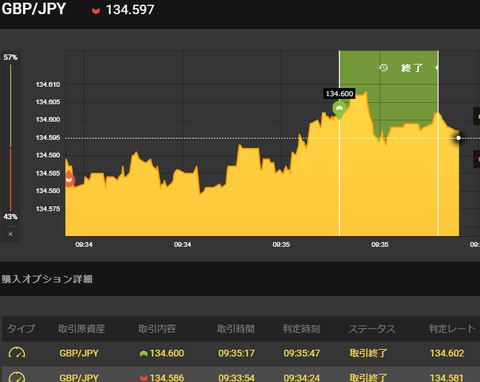Click the green portion of sentiment bar

coord(11,106)
